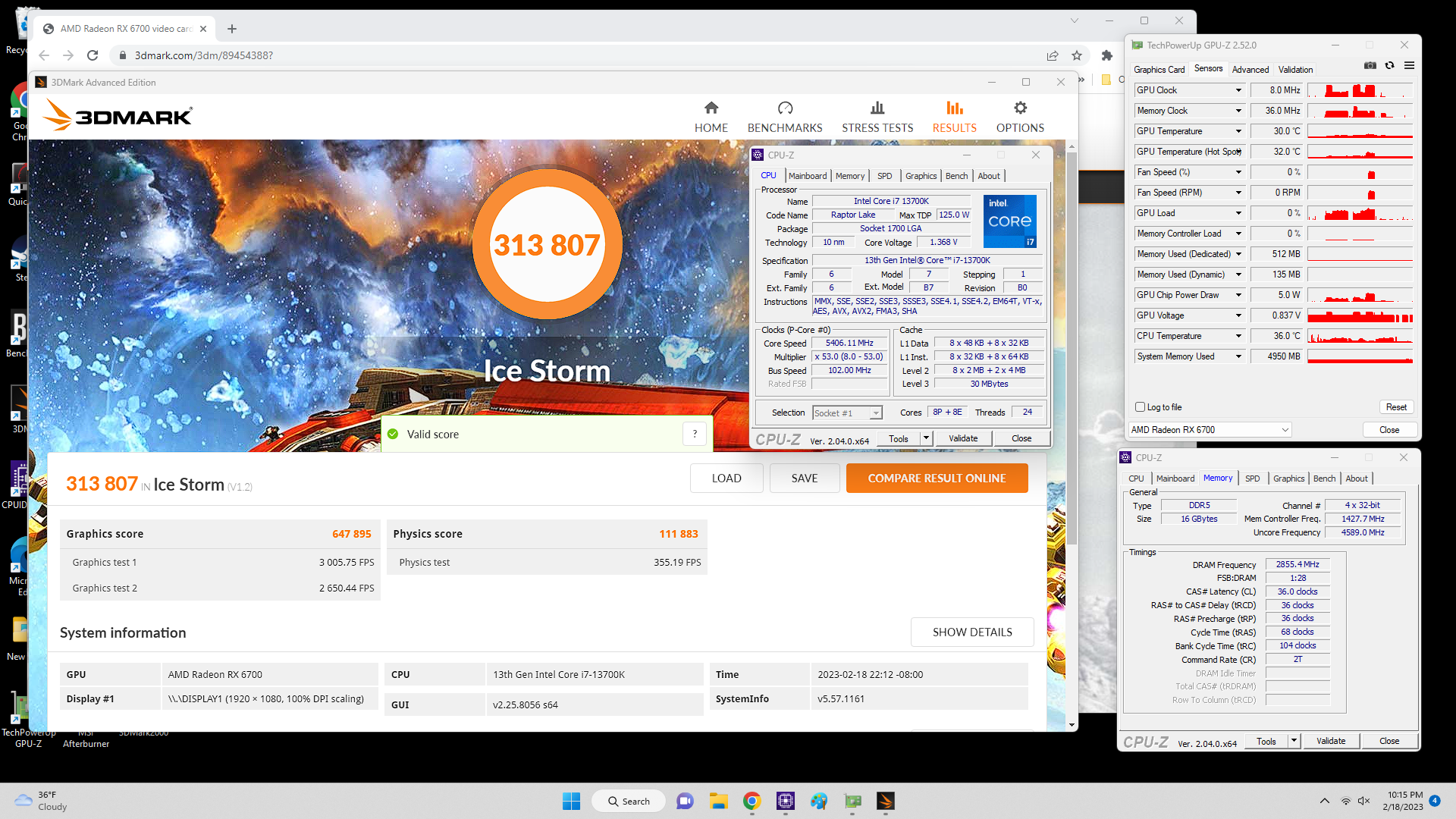Click the Tools button in upper CPU-Z
This screenshot has height=819, width=1456.
click(899, 438)
